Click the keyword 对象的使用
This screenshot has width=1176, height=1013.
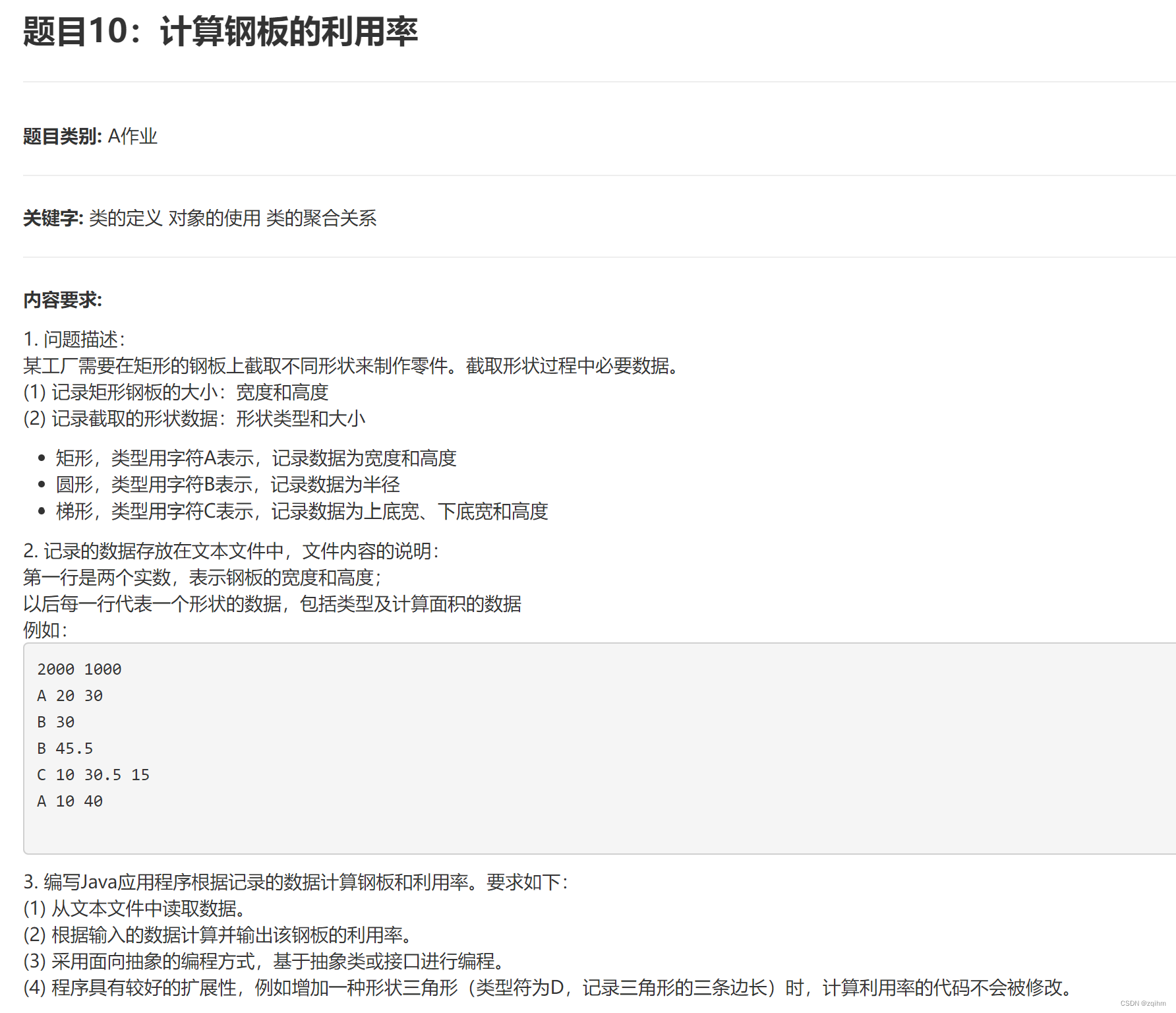point(215,218)
